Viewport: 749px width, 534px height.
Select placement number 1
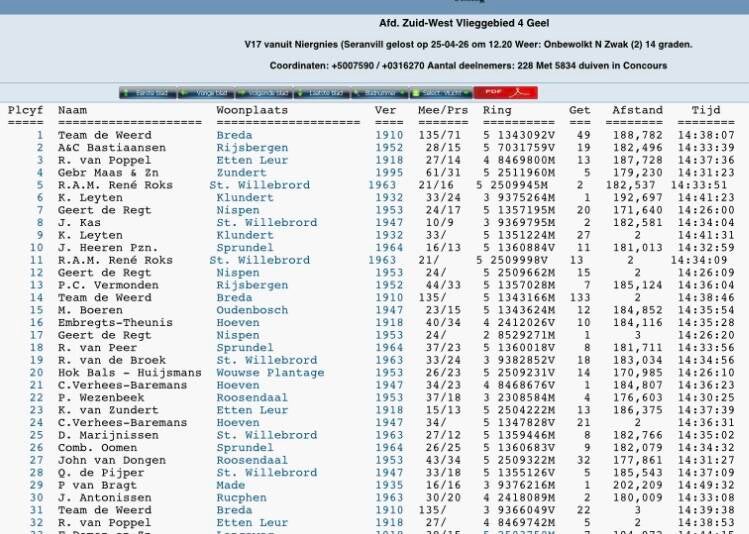point(40,135)
